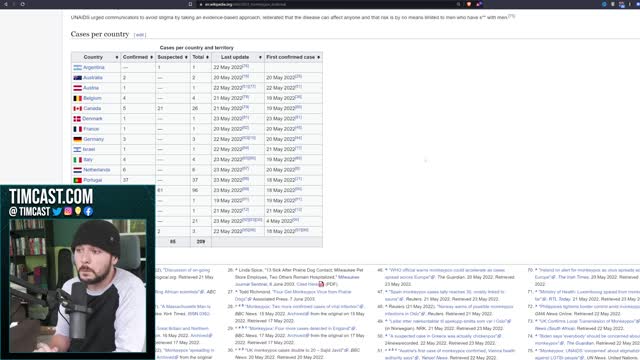Click the Israel flag icon
Screen dimensions: 640x360
(x=77, y=149)
